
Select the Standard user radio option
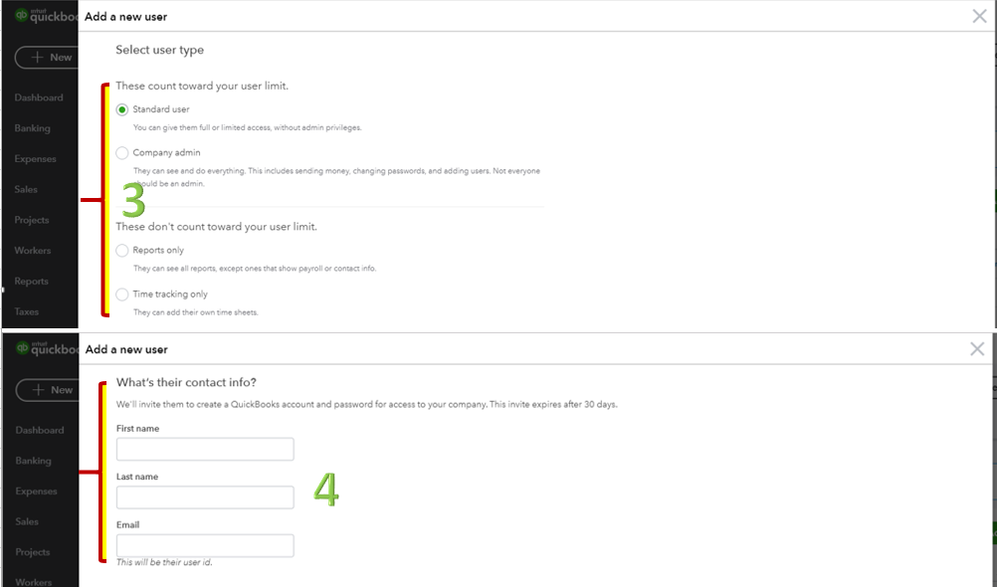point(122,109)
